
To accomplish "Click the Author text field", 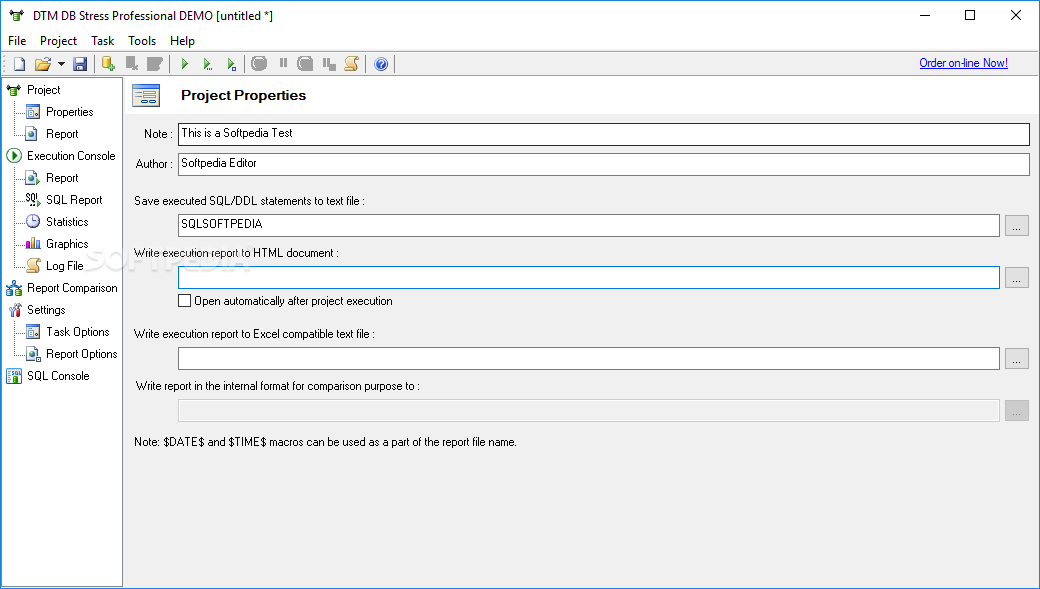I will click(604, 164).
